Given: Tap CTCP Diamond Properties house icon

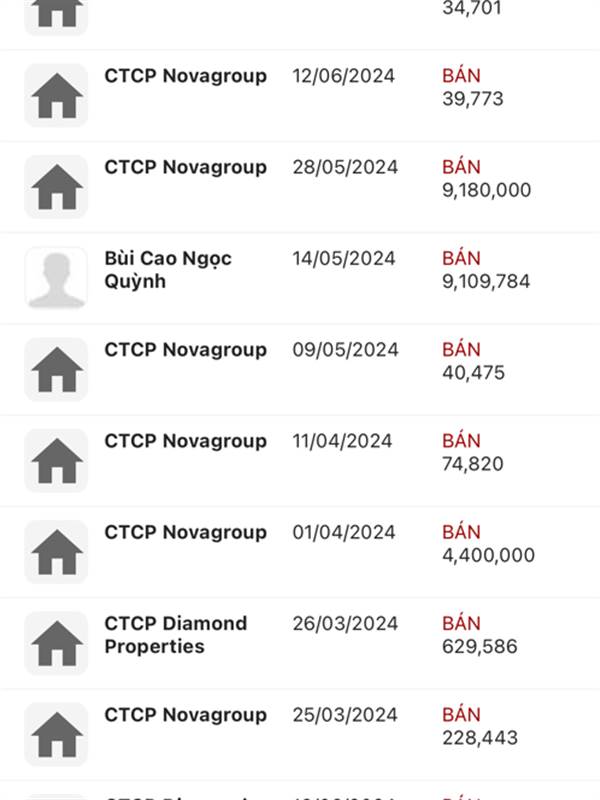Looking at the screenshot, I should point(56,643).
